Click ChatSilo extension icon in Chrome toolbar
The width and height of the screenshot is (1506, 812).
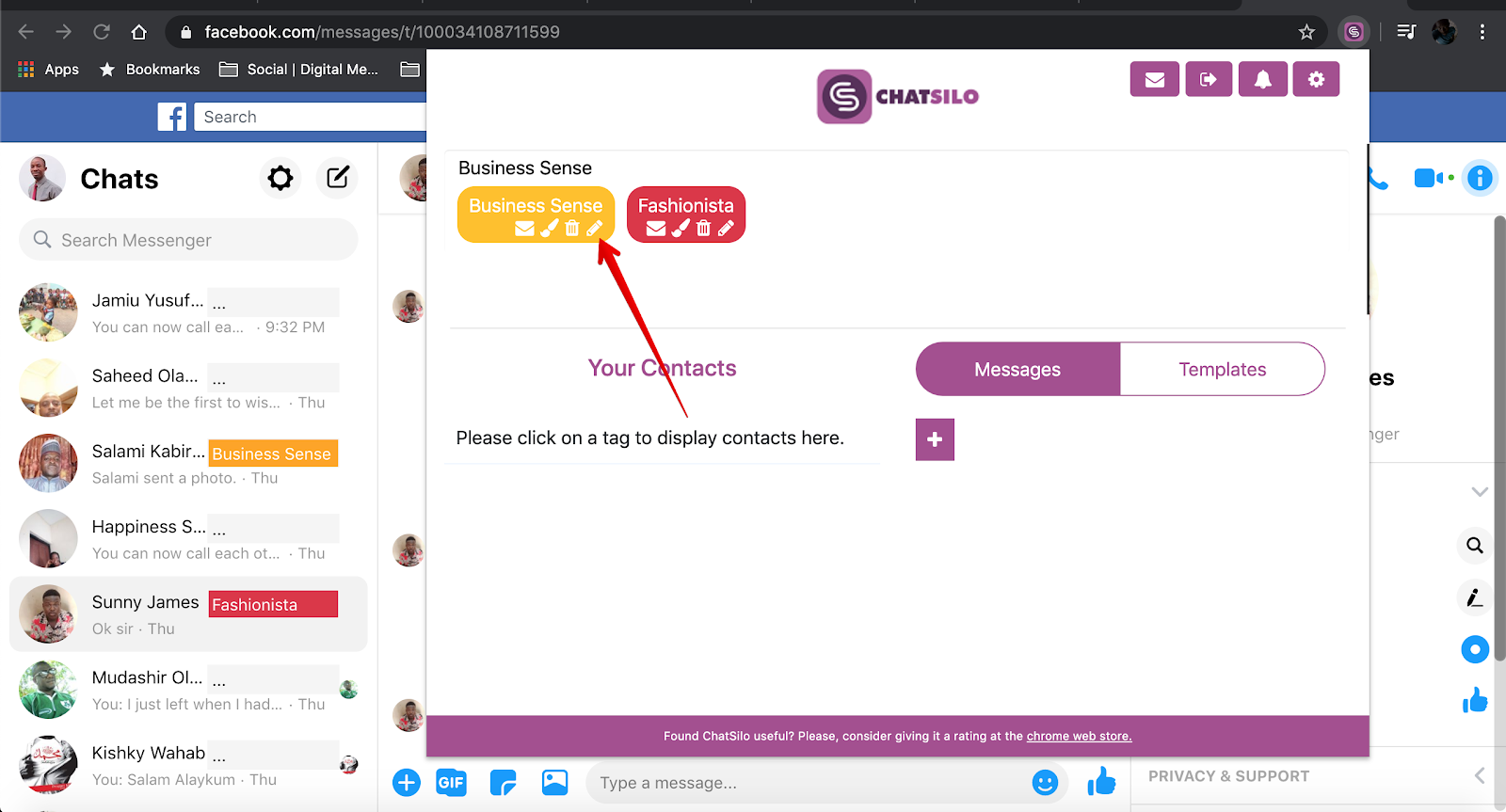[1354, 32]
